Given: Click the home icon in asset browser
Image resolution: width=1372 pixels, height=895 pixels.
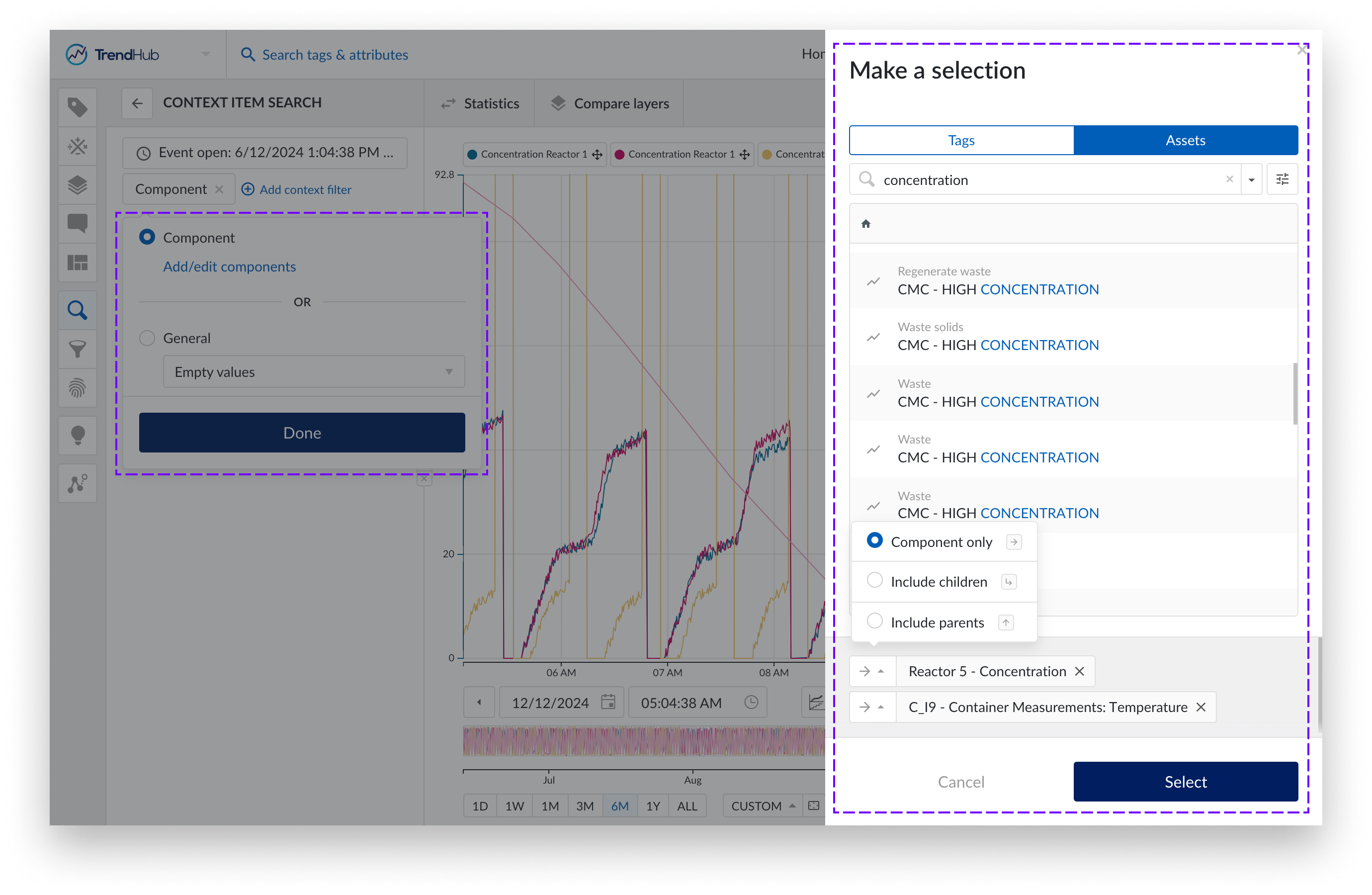Looking at the screenshot, I should [x=865, y=224].
